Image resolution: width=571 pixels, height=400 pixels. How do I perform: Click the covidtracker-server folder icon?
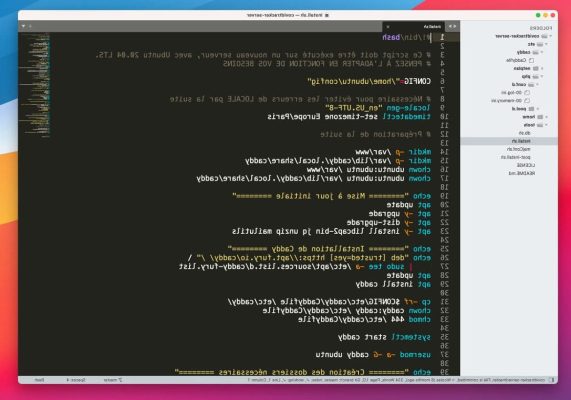(x=544, y=36)
